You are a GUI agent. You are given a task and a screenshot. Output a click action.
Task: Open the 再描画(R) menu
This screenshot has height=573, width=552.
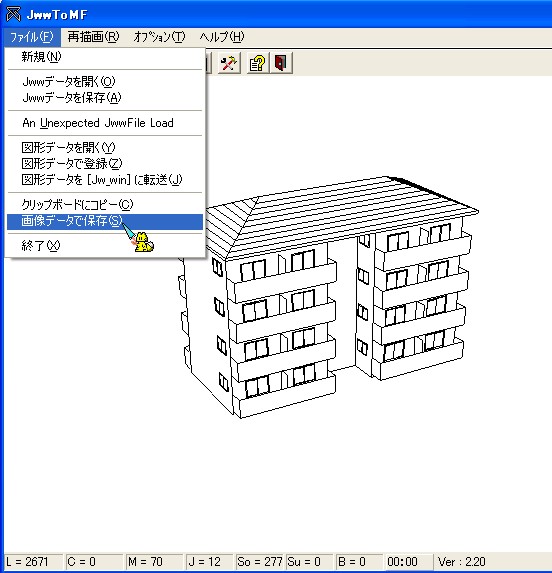[x=94, y=37]
